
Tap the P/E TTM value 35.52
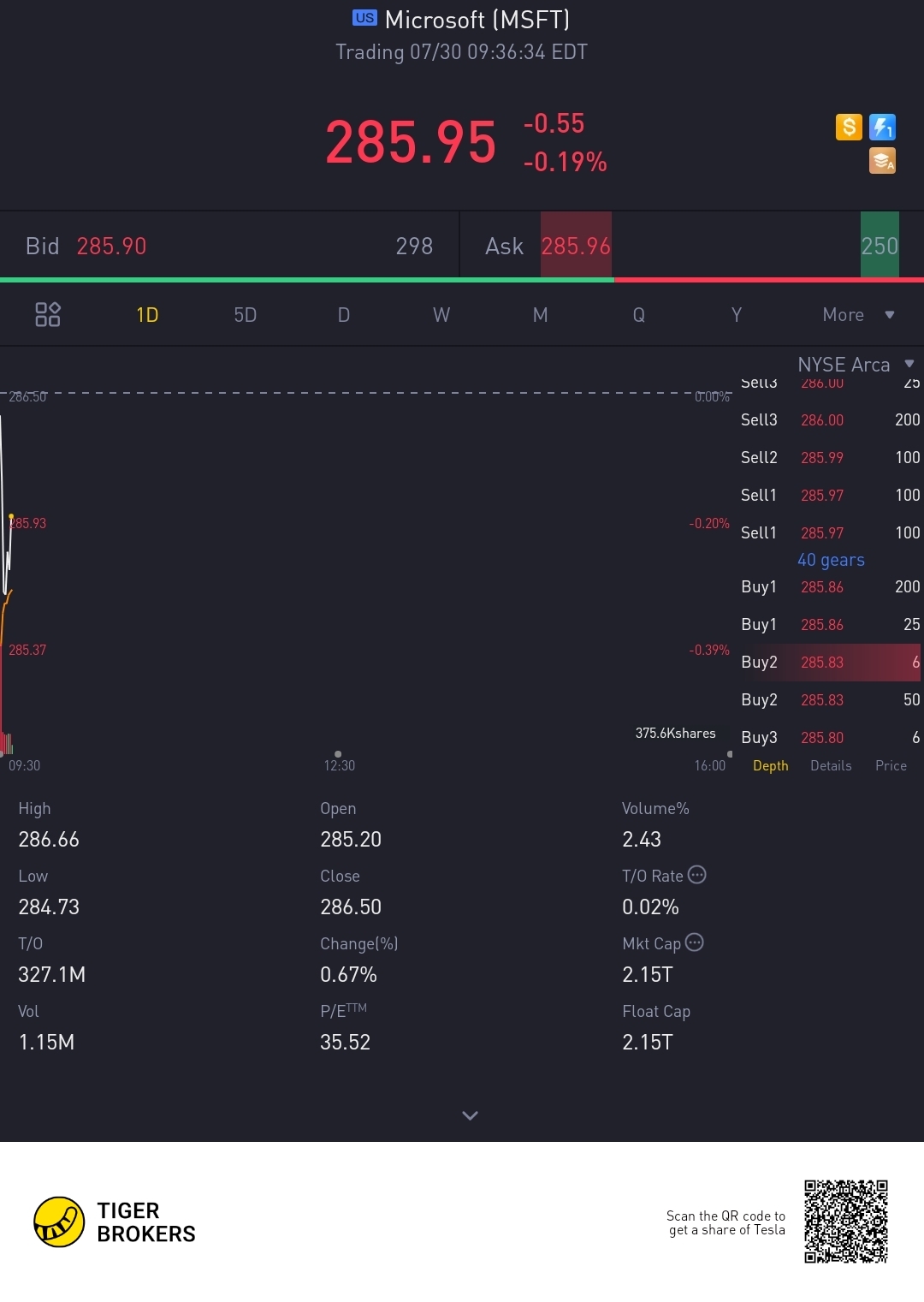click(x=345, y=1042)
